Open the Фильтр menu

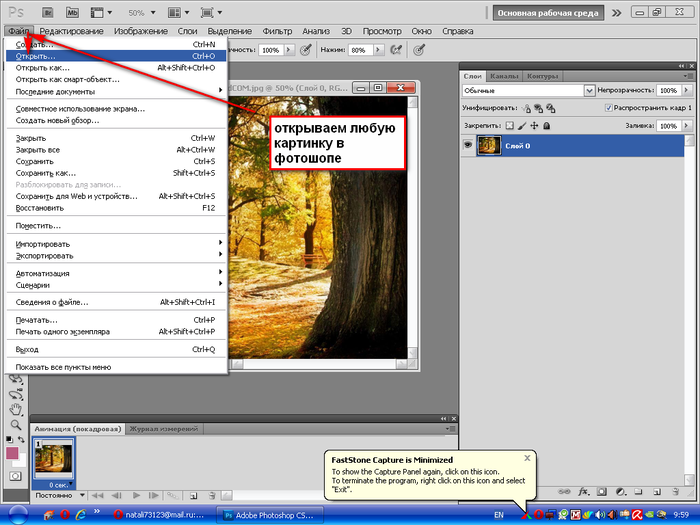(x=277, y=31)
